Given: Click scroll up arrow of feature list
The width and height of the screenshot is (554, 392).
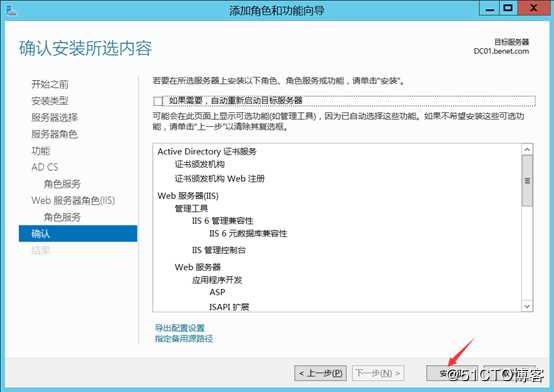Looking at the screenshot, I should 527,150.
